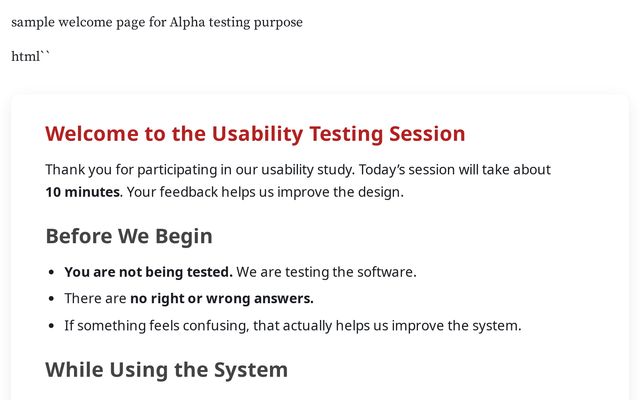Click bullet dot before "If something feels confusing"
640x400 pixels.
click(52, 326)
